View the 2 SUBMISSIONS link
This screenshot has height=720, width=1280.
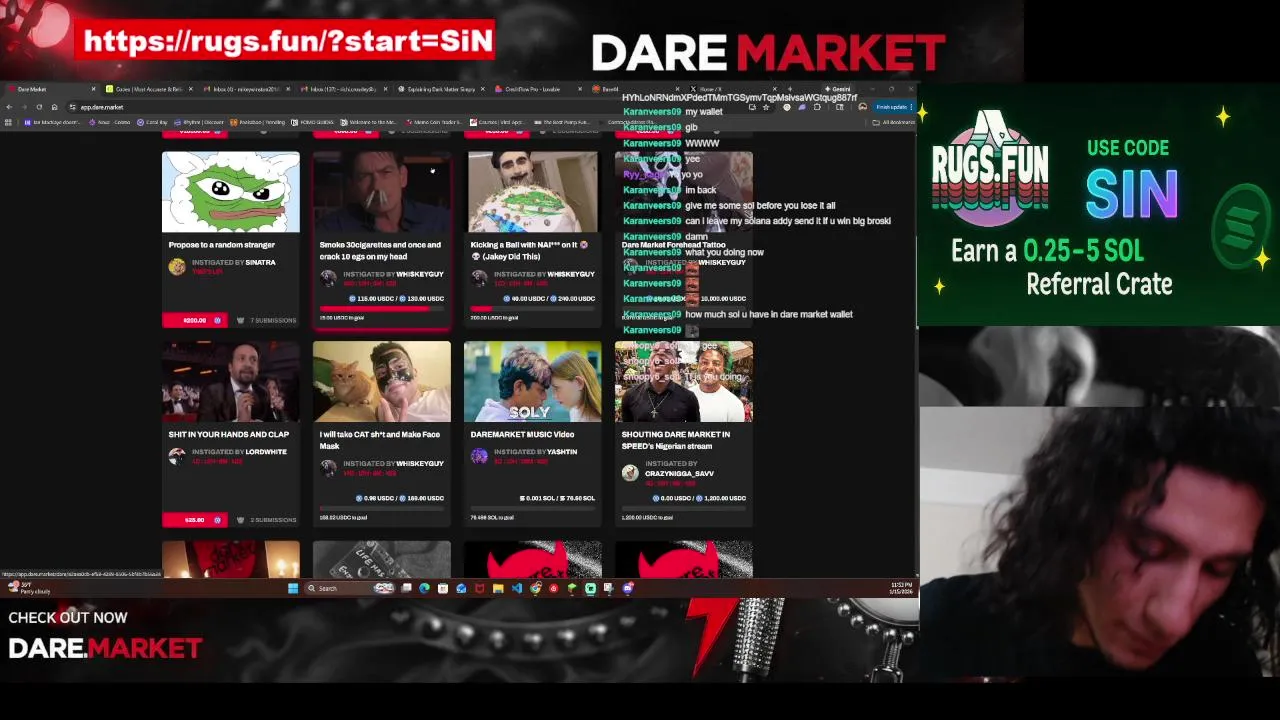[x=266, y=520]
